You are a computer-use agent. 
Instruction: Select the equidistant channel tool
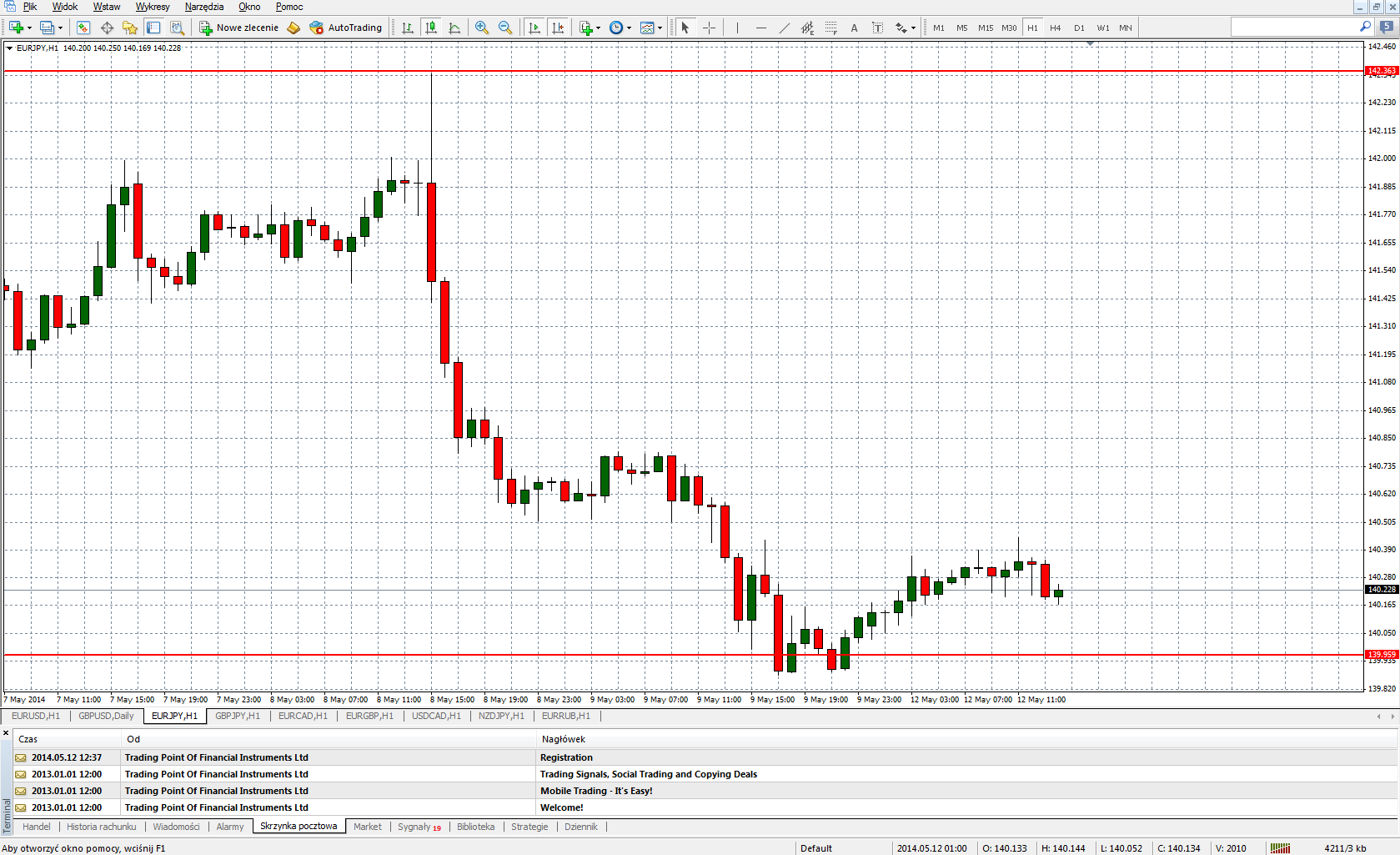tap(808, 28)
